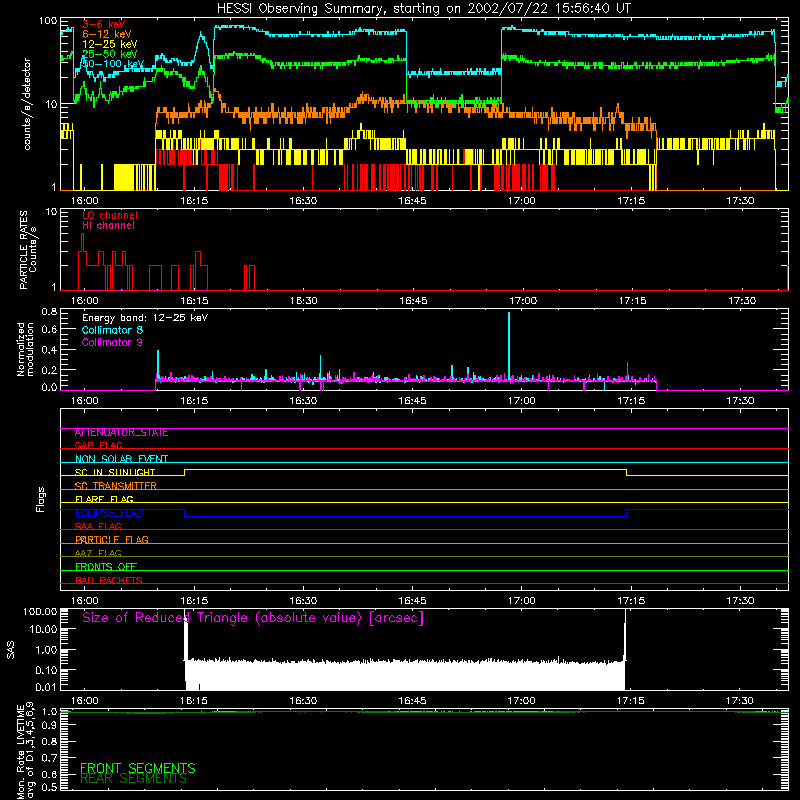The image size is (800, 800).
Task: Select the SAA_FLAG label
Action: [x=98, y=526]
